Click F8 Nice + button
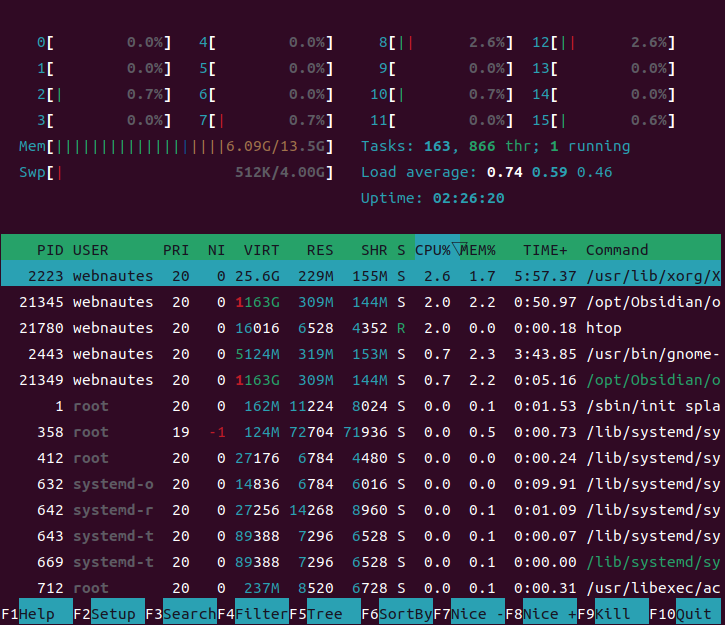725x625 pixels. point(541,613)
